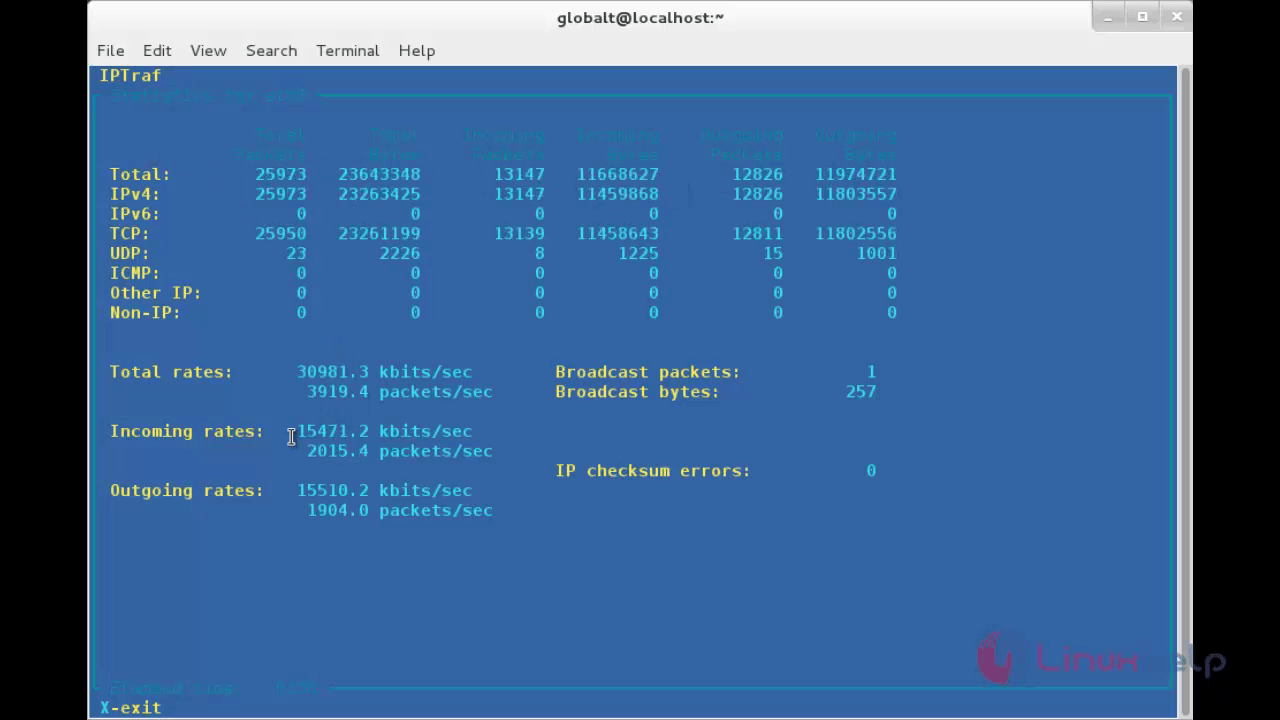1280x720 pixels.
Task: Open the Edit menu
Action: point(157,50)
